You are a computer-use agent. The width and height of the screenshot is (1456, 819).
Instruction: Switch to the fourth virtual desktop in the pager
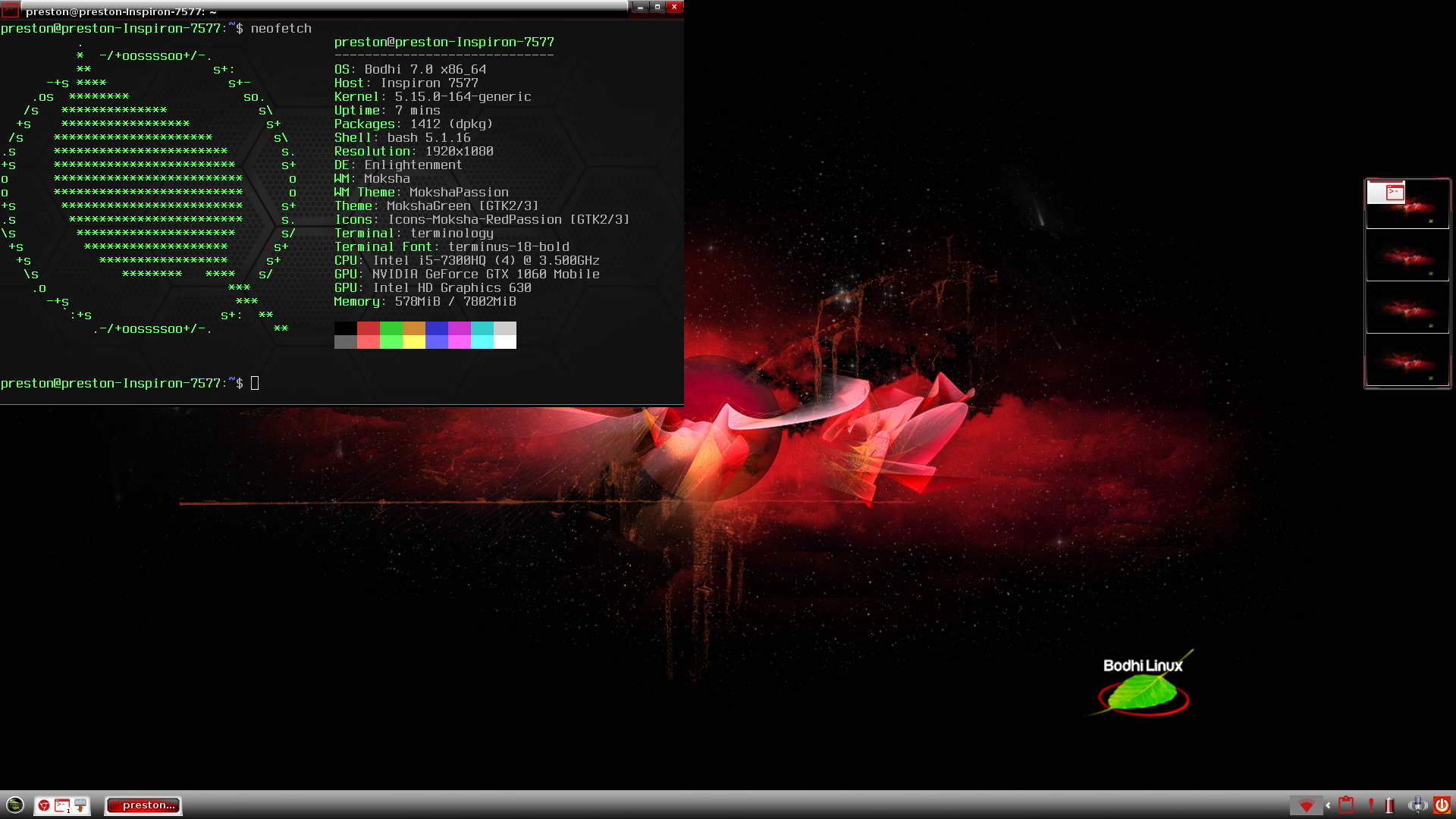(x=1407, y=360)
